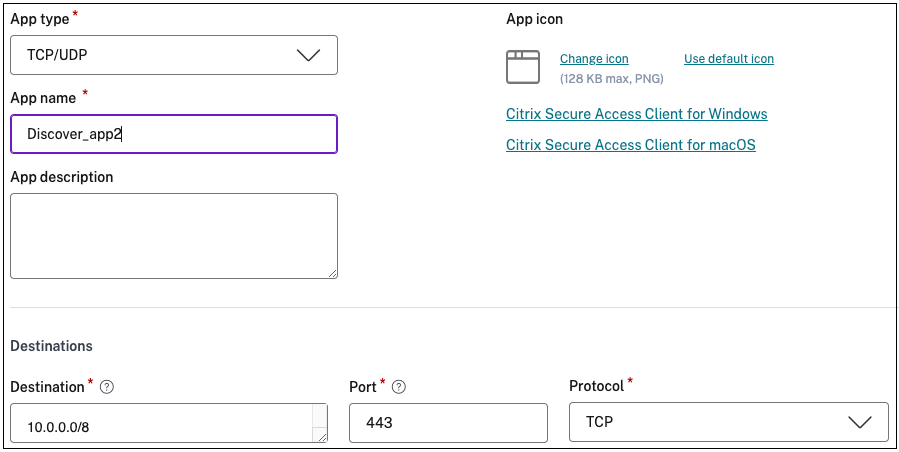Image resolution: width=899 pixels, height=452 pixels.
Task: Click the Destinations section heading
Action: [51, 346]
